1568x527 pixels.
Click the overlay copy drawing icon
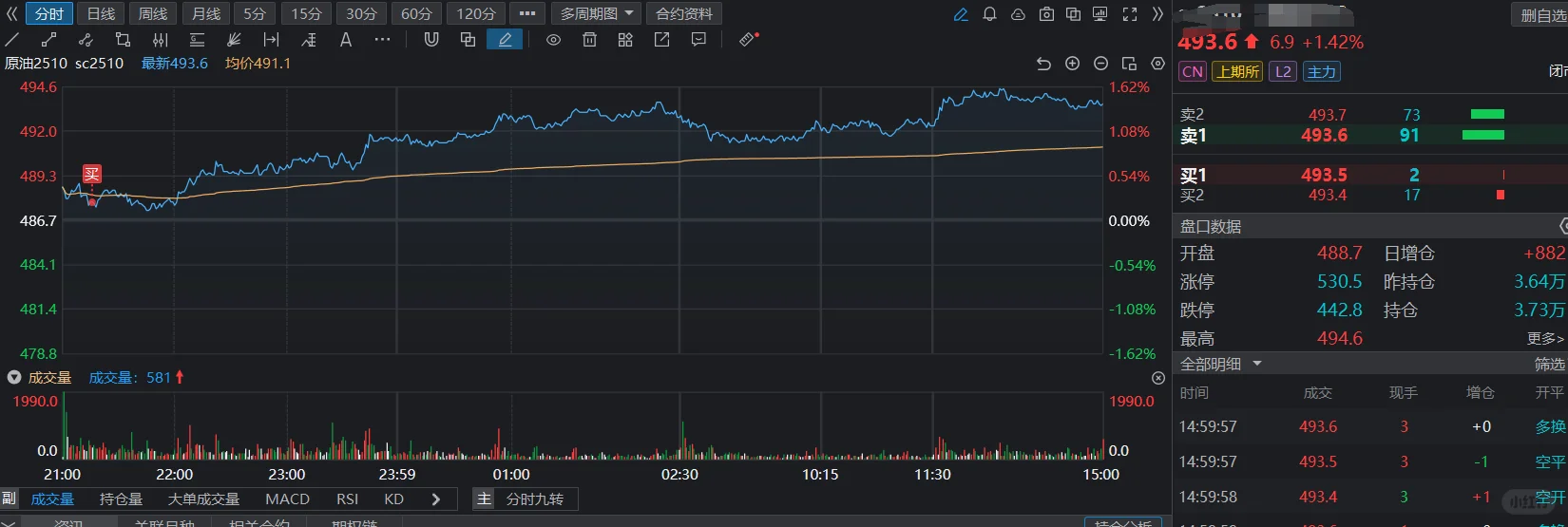[x=468, y=40]
